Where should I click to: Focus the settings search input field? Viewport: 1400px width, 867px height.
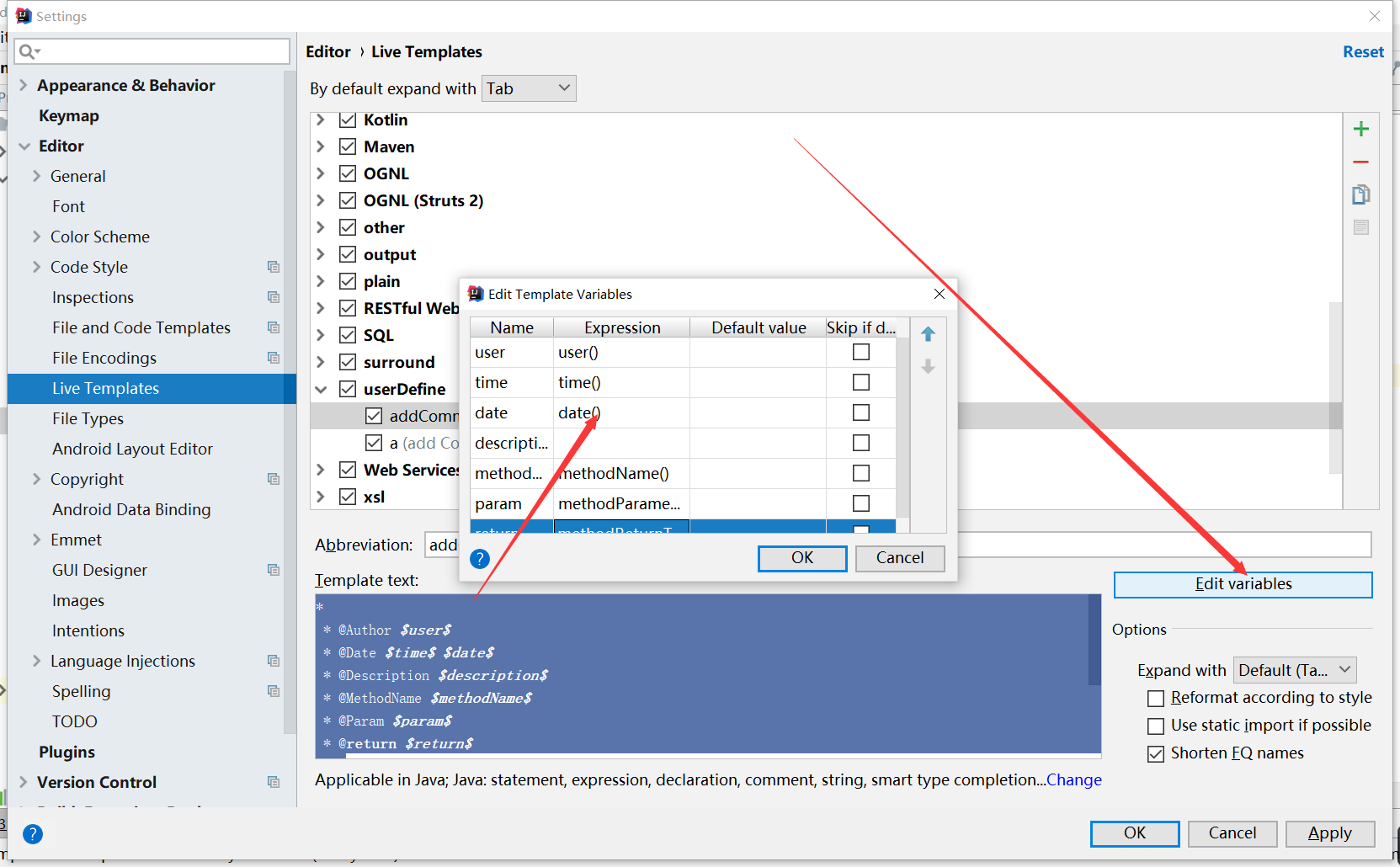point(152,51)
